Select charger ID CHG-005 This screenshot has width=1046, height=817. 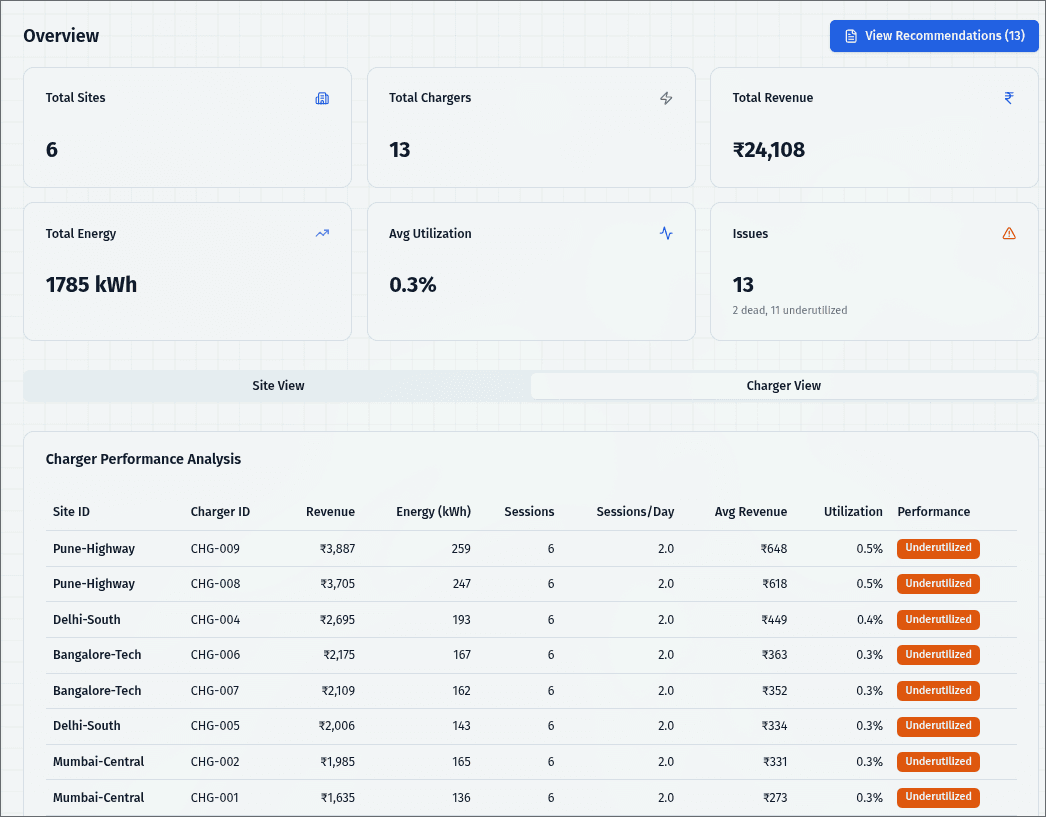[x=215, y=726]
